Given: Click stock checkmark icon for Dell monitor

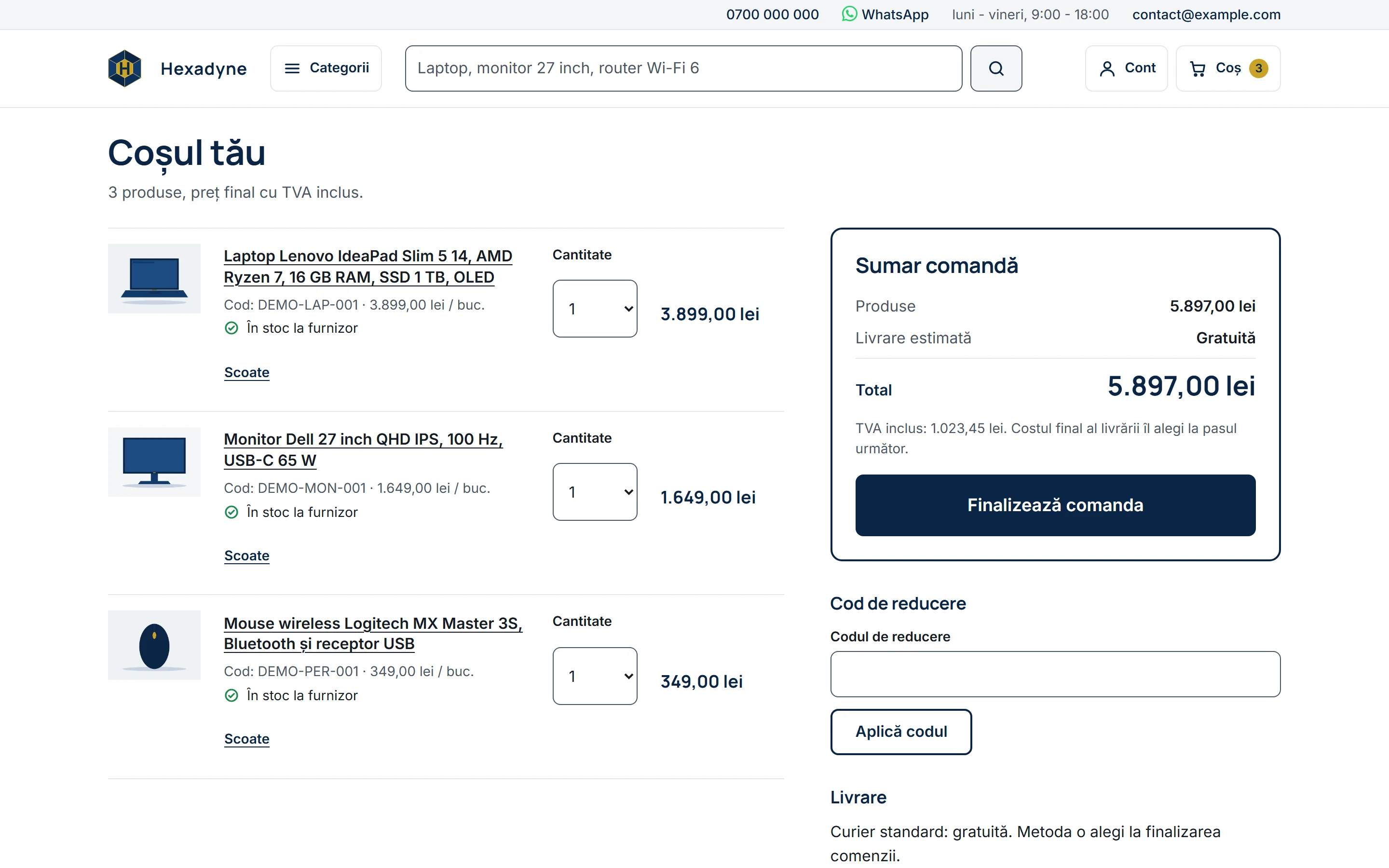Looking at the screenshot, I should tap(231, 512).
